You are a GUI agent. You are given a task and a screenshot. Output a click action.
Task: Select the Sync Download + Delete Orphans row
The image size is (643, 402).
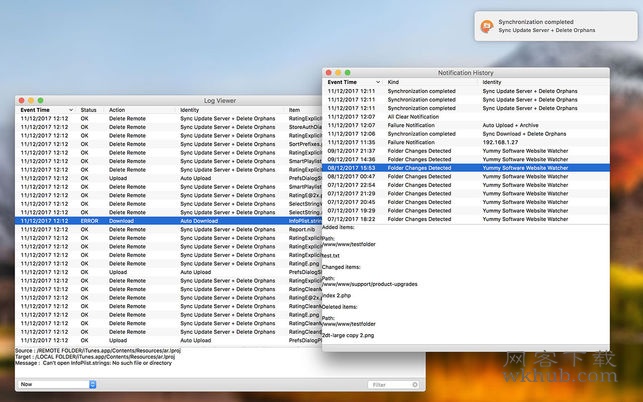[465, 134]
